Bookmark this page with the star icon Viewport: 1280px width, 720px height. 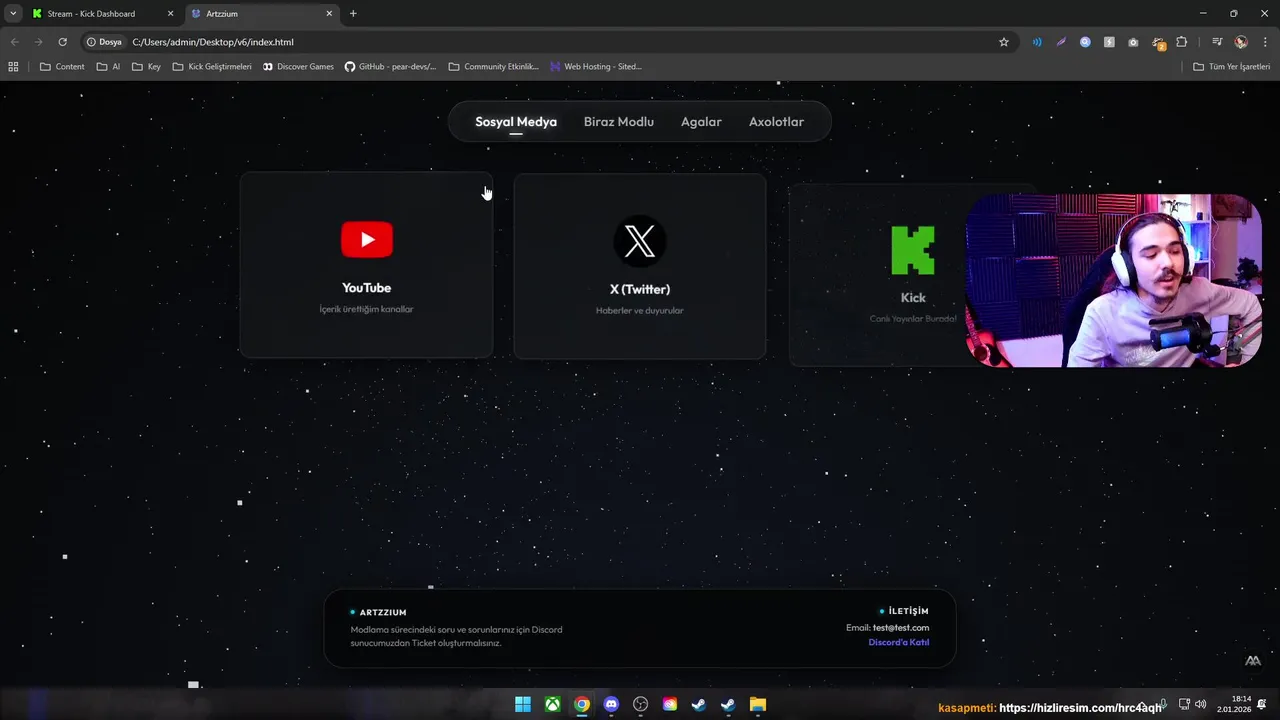click(1004, 42)
